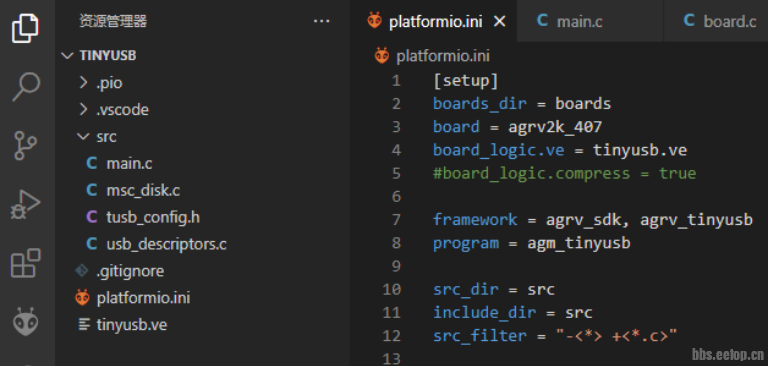This screenshot has width=769, height=366.
Task: Click line number 9 in the gutter
Action: click(x=396, y=266)
